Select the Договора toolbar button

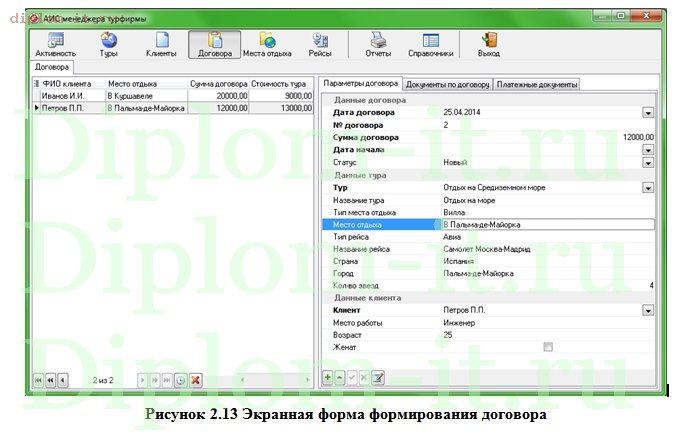215,45
